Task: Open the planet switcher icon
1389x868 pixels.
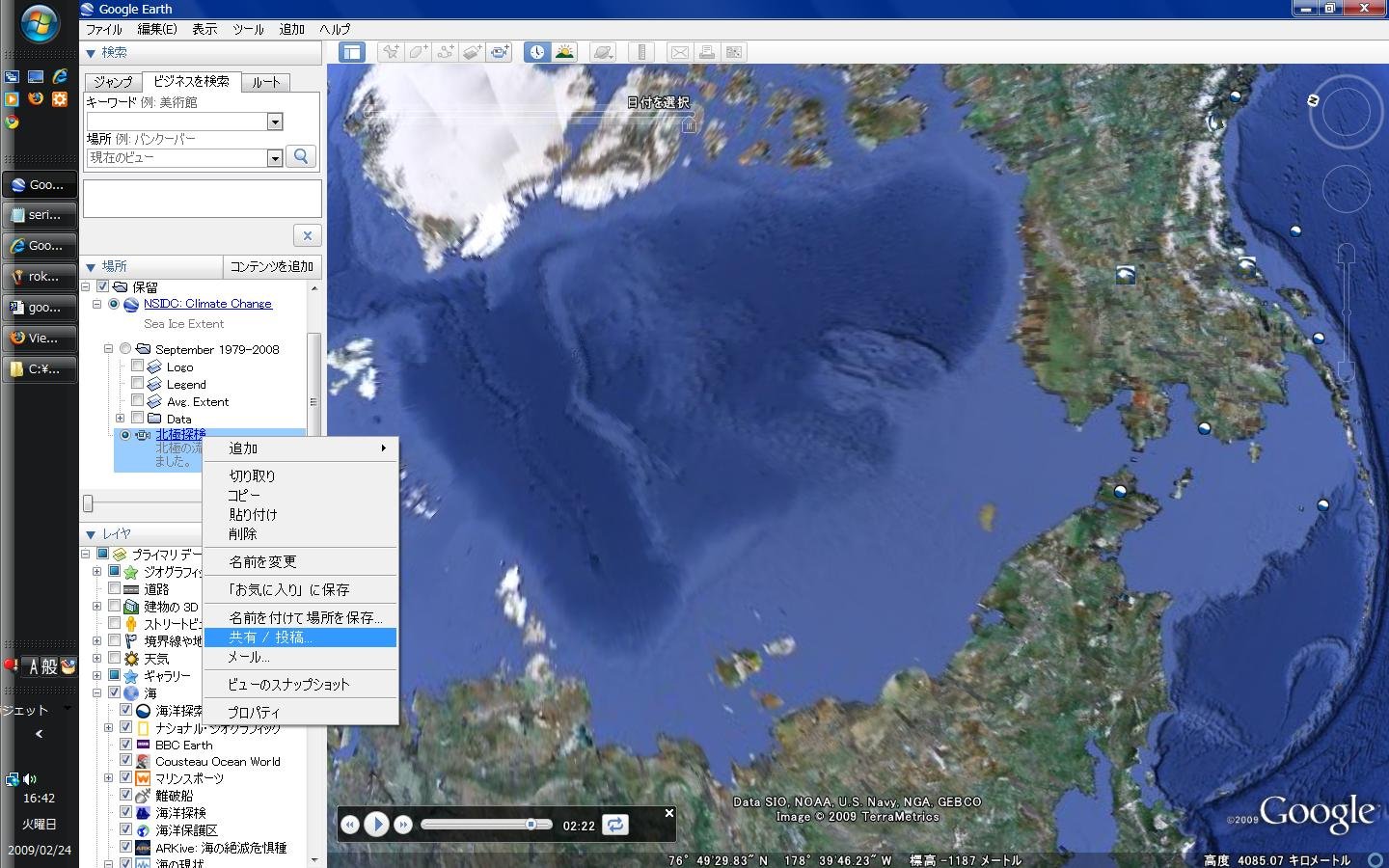Action: (603, 52)
